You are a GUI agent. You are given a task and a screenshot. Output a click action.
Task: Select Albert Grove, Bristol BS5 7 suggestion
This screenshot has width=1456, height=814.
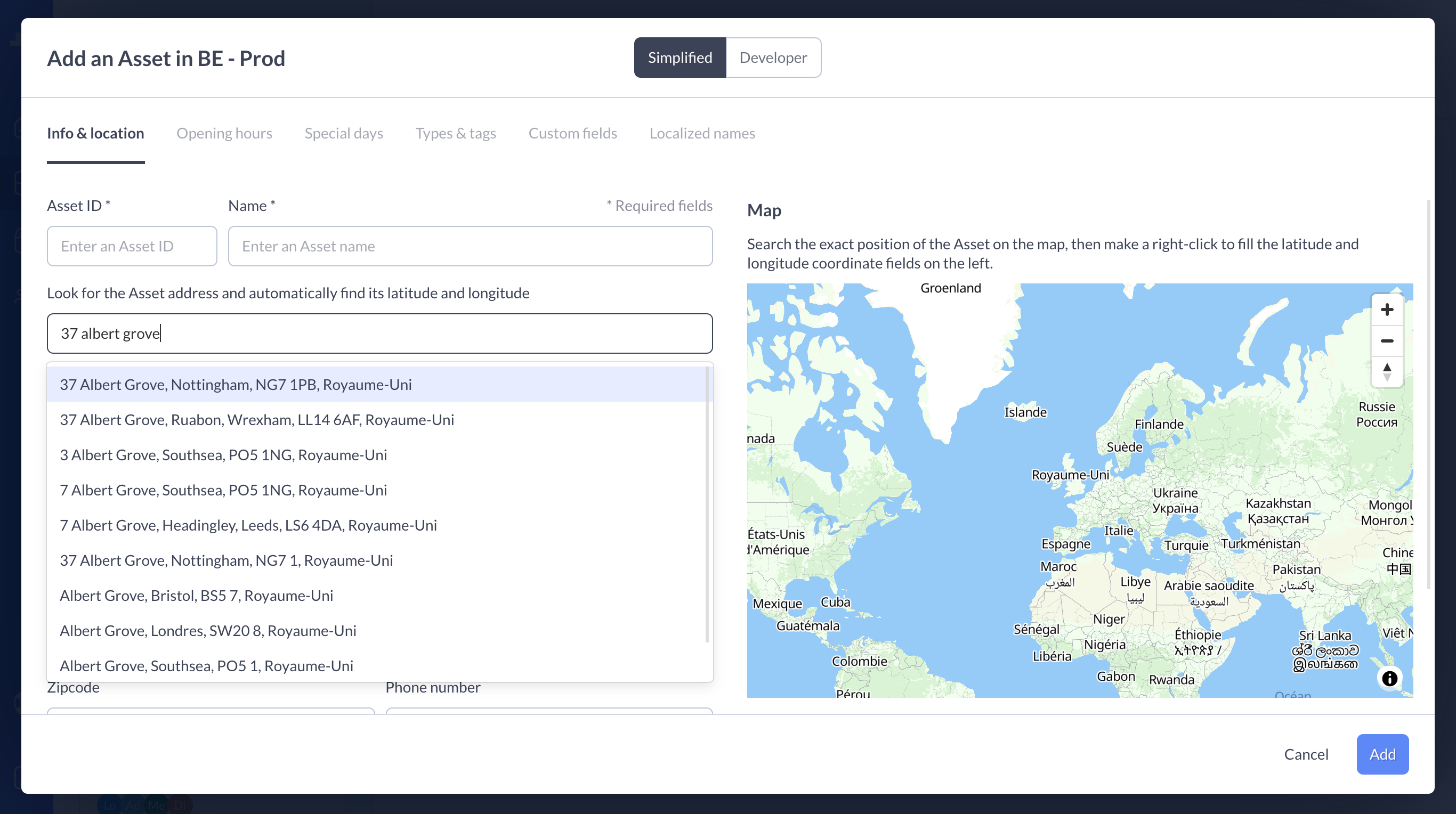(x=196, y=596)
